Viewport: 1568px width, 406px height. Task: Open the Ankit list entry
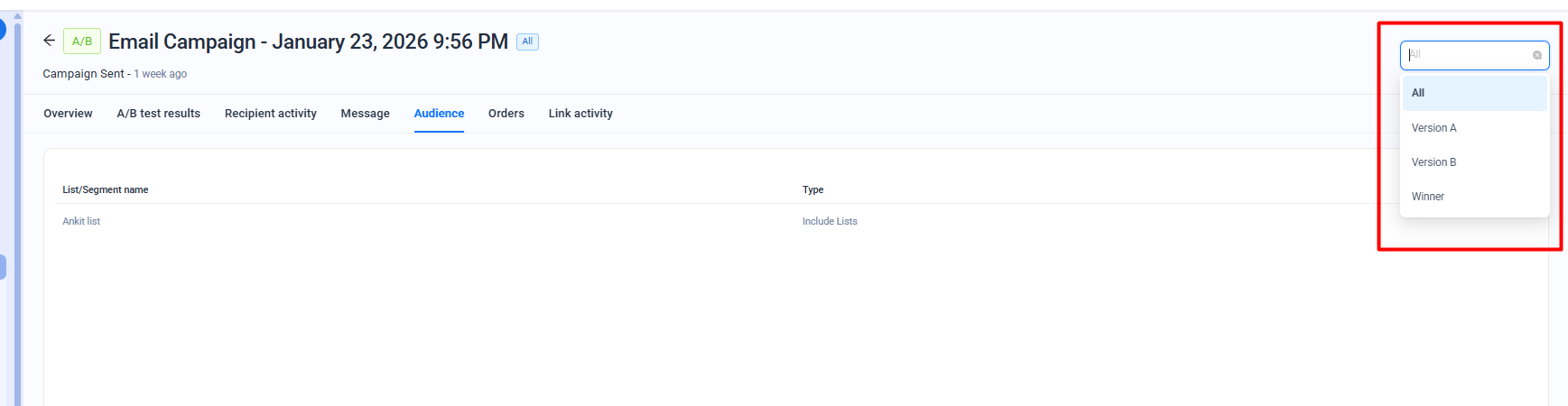81,221
